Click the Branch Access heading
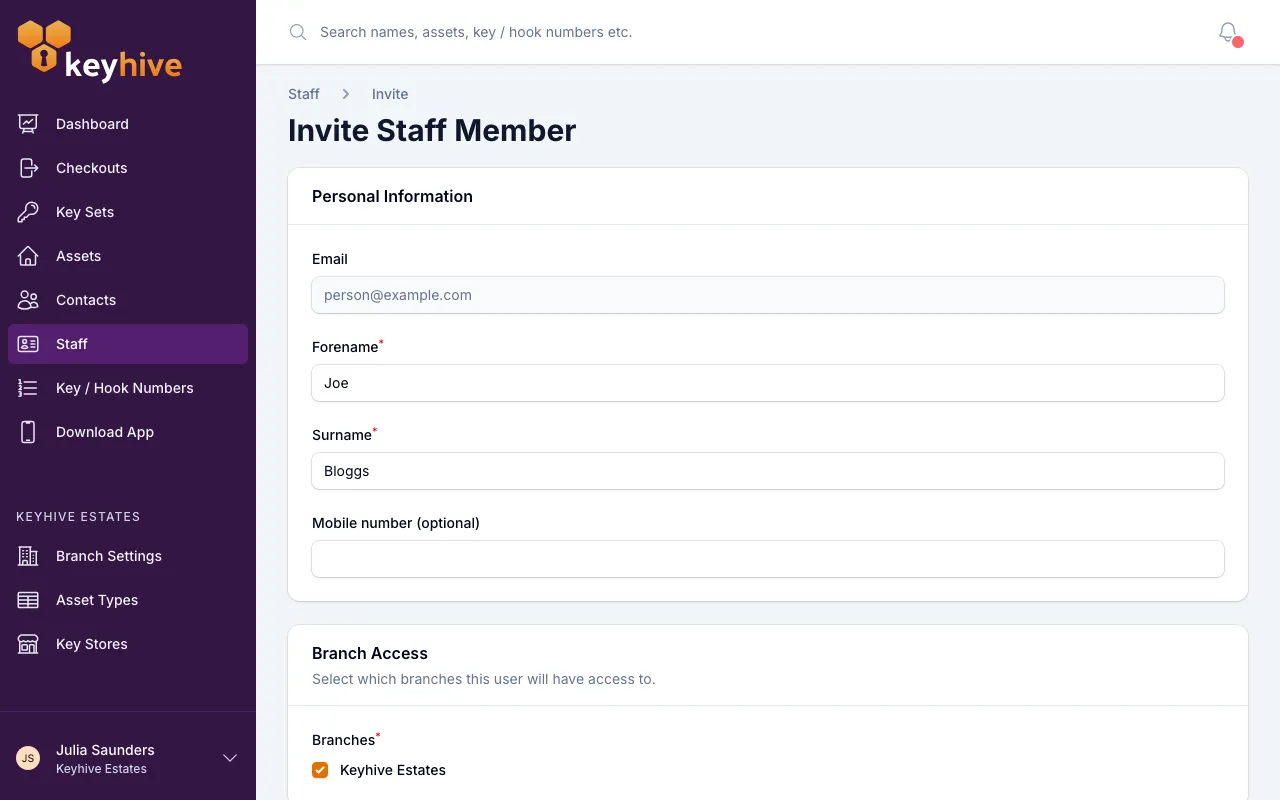This screenshot has height=800, width=1280. coord(370,653)
